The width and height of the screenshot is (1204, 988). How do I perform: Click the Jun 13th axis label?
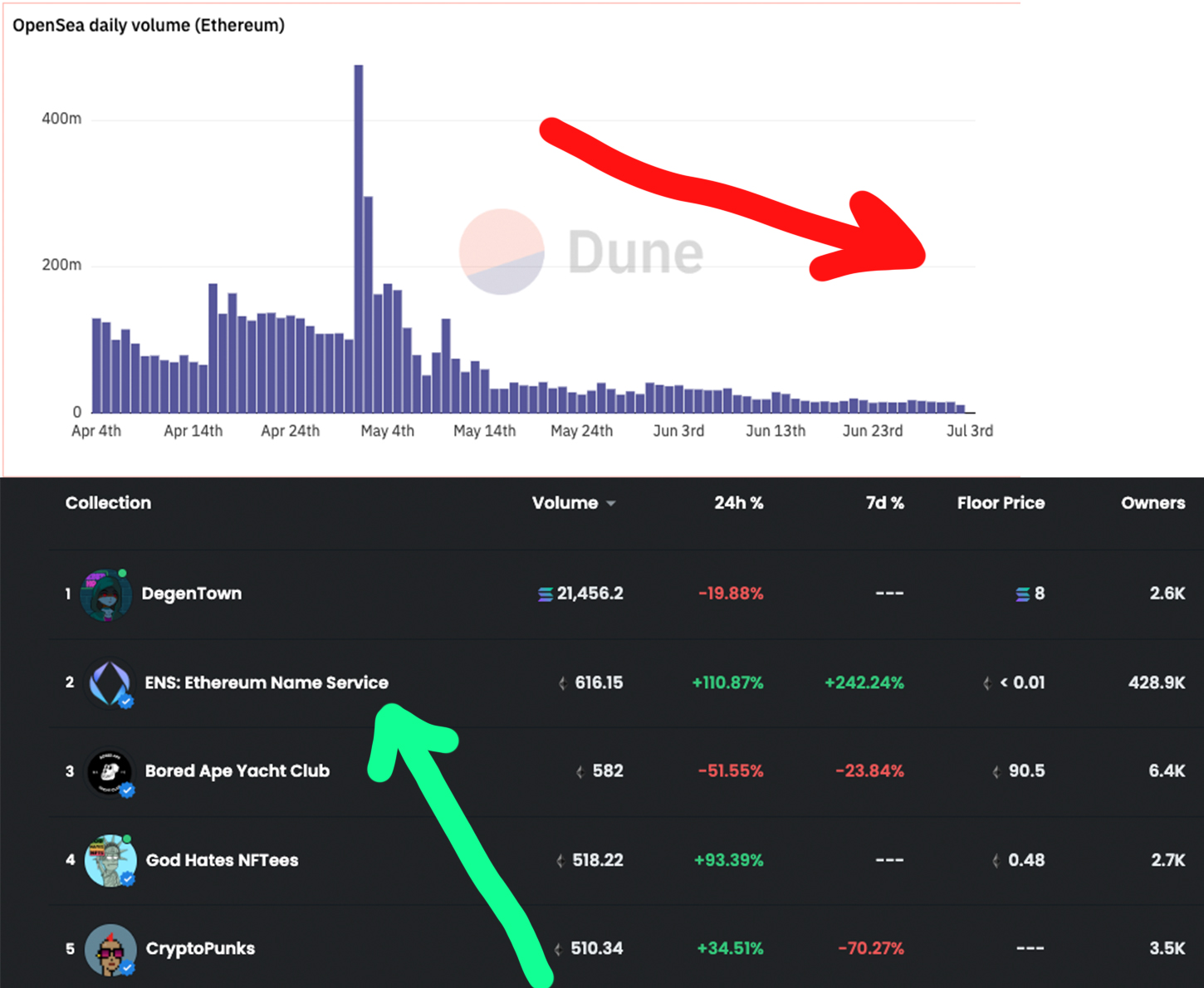(776, 431)
